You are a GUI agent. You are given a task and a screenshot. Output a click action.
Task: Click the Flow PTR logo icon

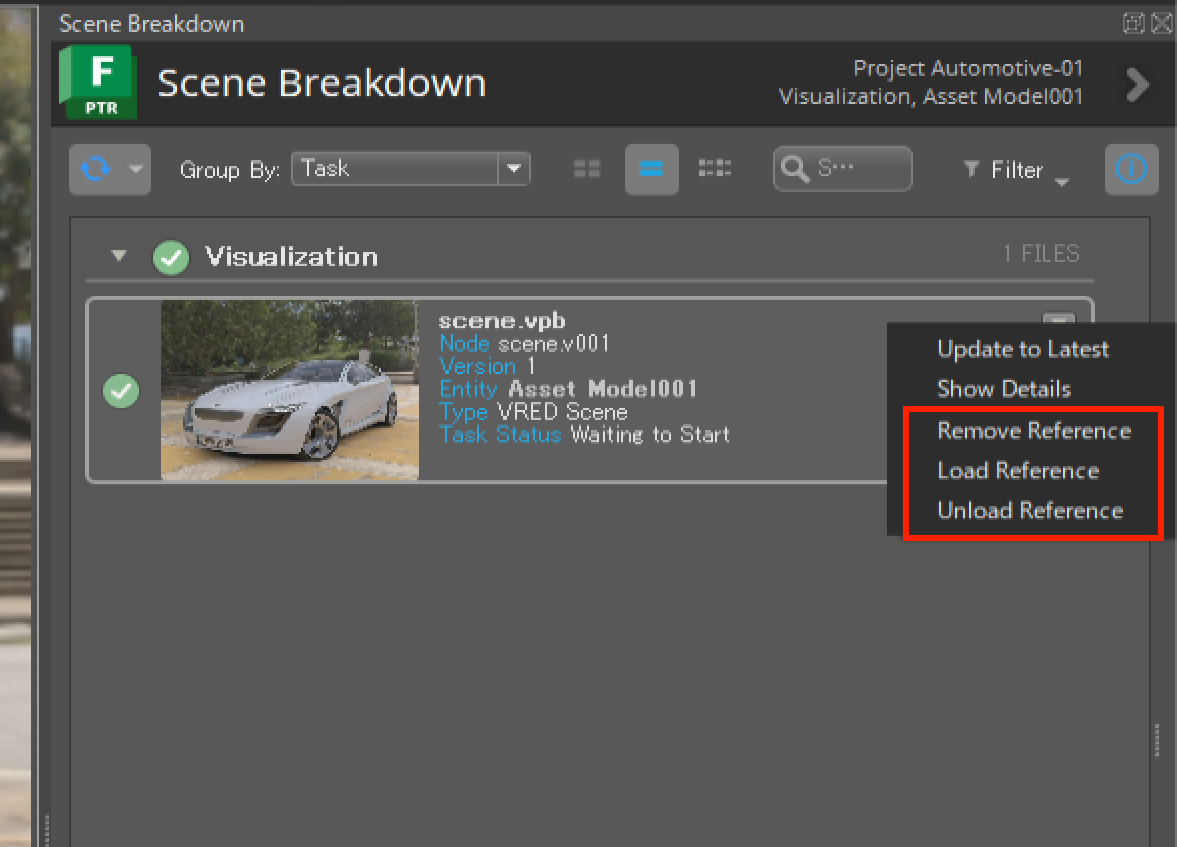coord(97,82)
